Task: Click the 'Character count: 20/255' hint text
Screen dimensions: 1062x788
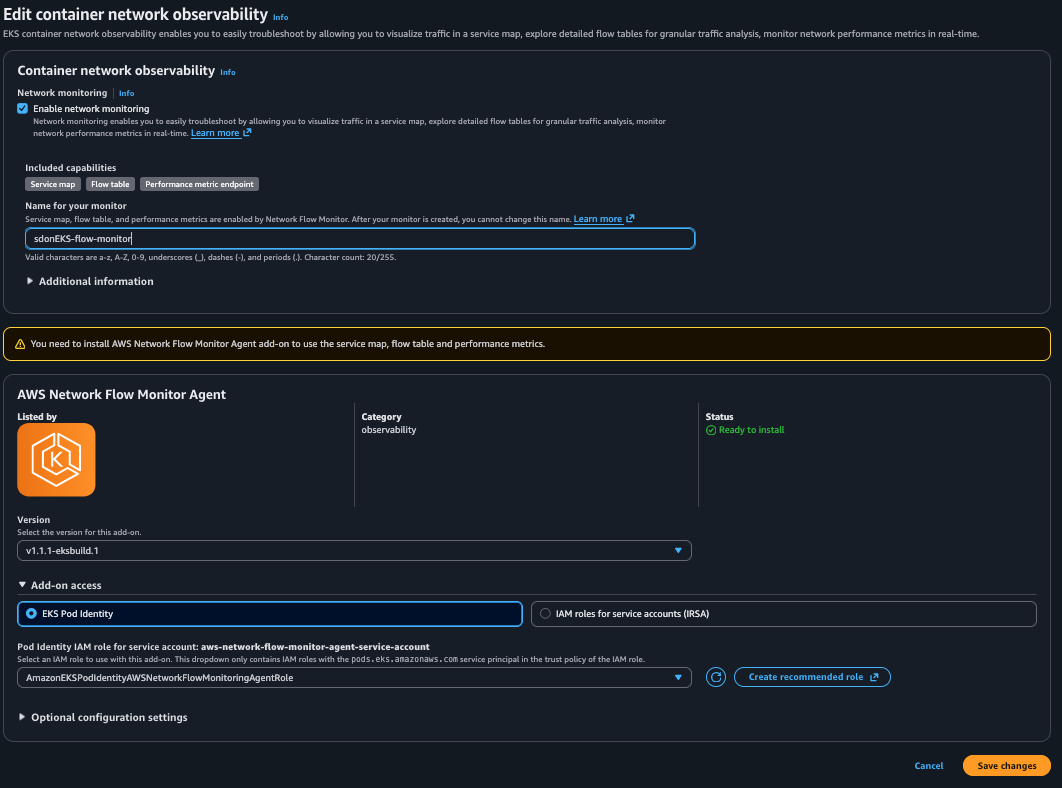Action: point(350,257)
